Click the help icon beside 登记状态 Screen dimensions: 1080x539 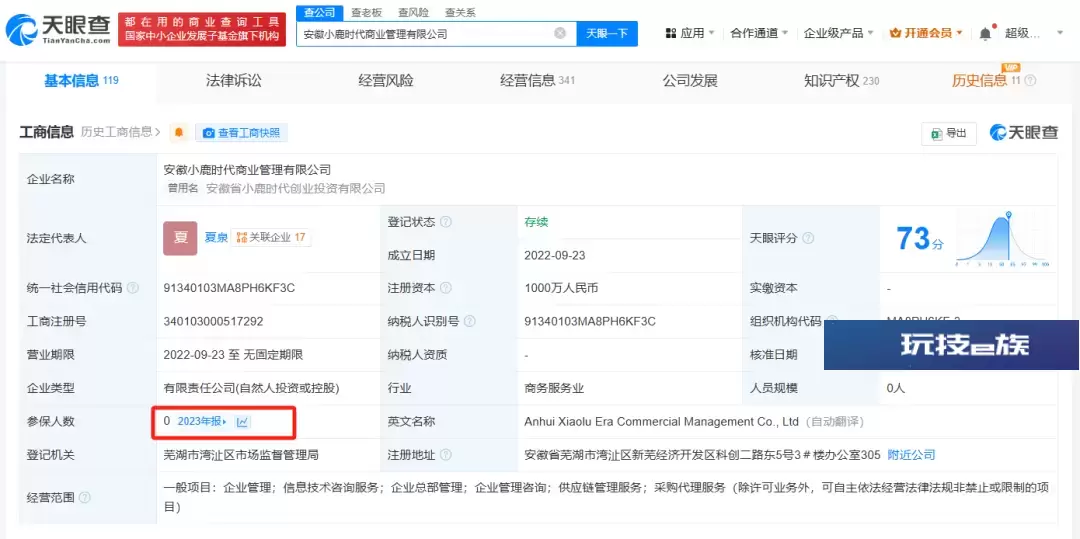coord(446,222)
